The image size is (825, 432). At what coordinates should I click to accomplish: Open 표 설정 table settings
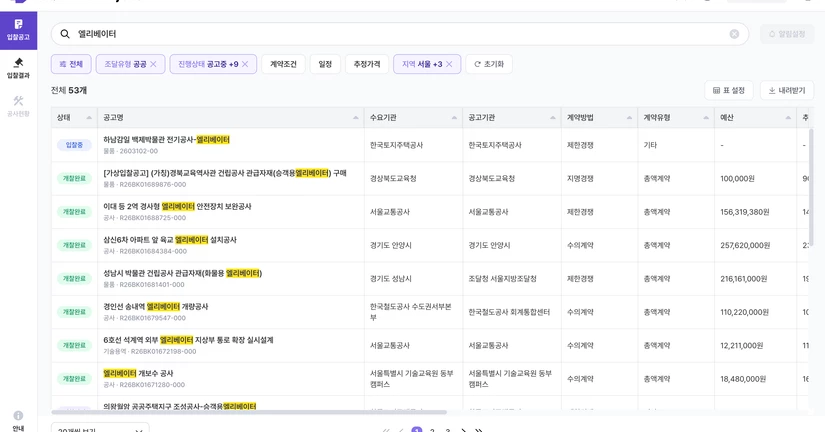(729, 91)
